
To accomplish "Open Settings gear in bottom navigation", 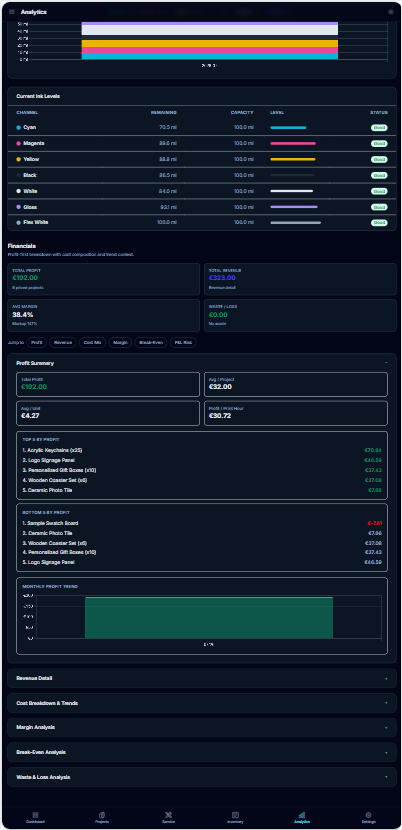I will coord(369,817).
